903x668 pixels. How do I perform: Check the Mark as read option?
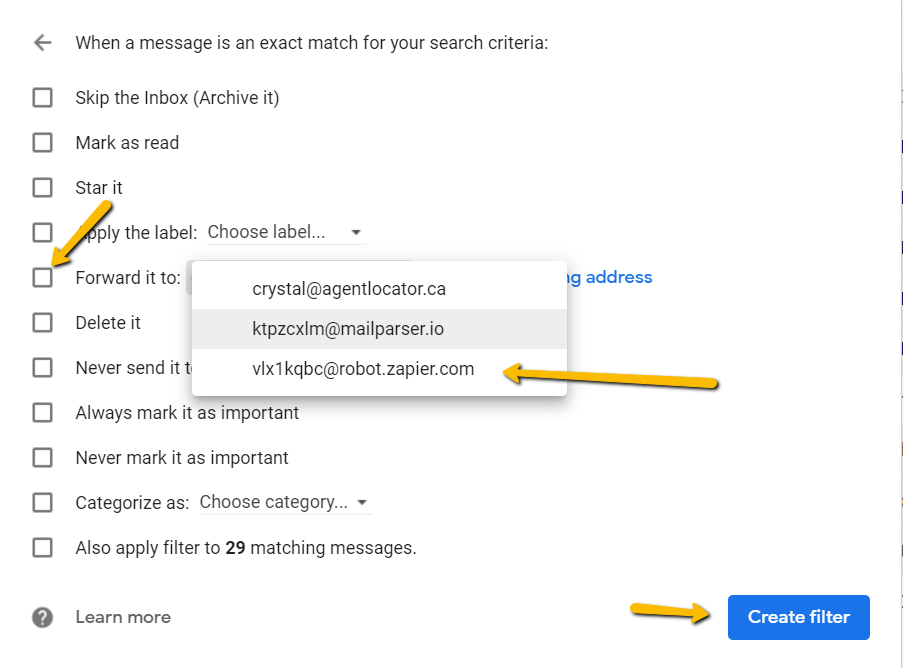43,143
